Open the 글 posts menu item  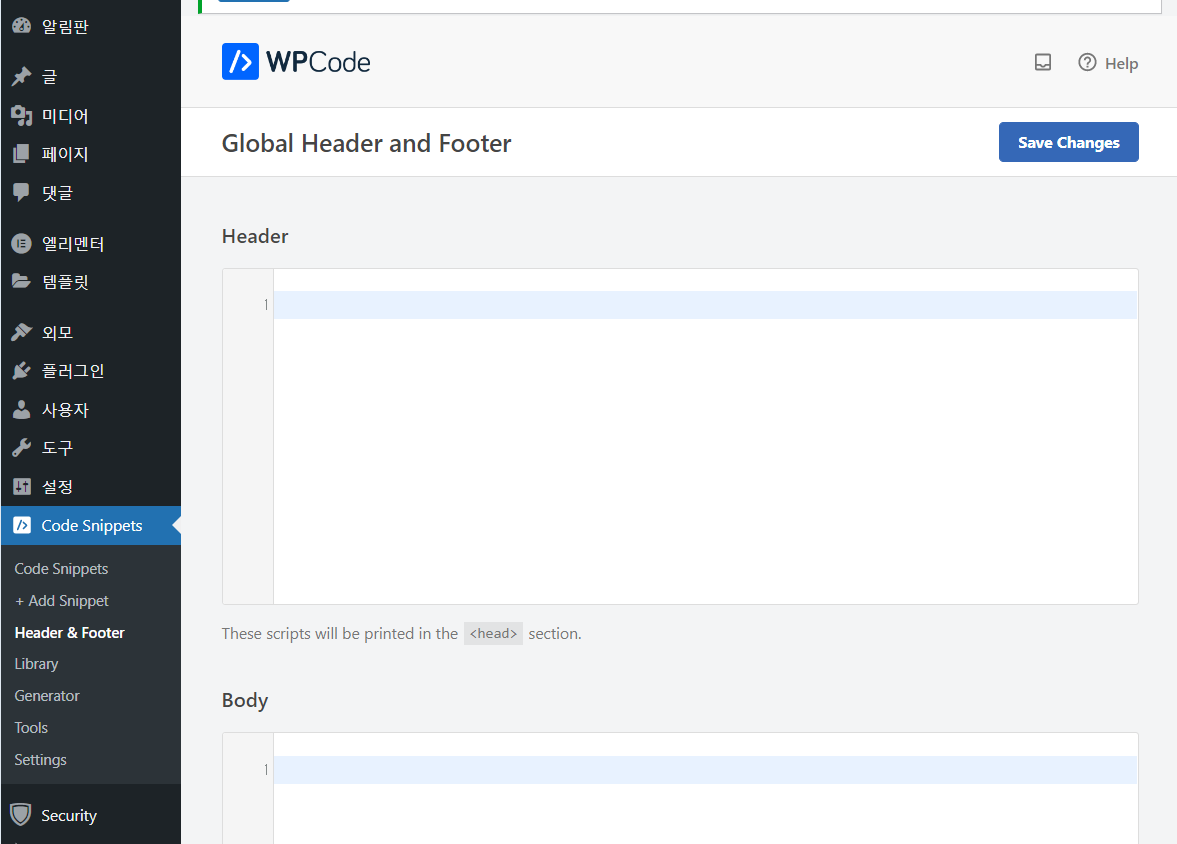tap(91, 76)
